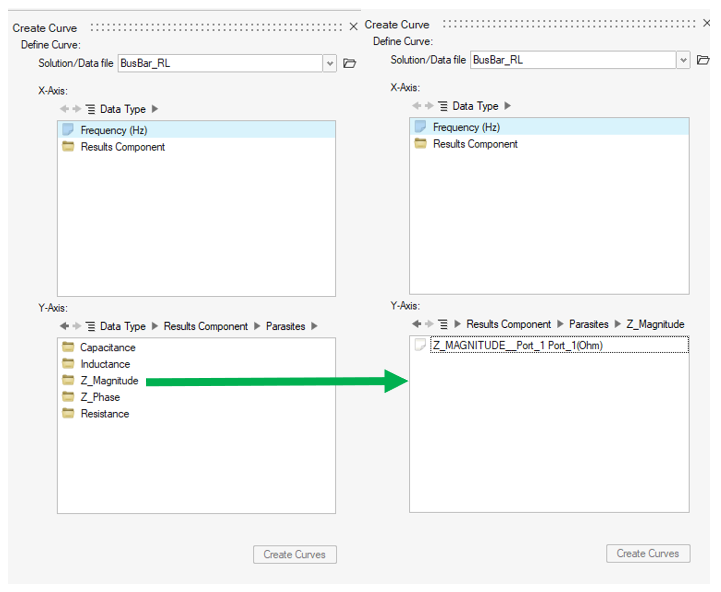Click Create Curves button in left panel
The width and height of the screenshot is (721, 592).
coord(295,554)
